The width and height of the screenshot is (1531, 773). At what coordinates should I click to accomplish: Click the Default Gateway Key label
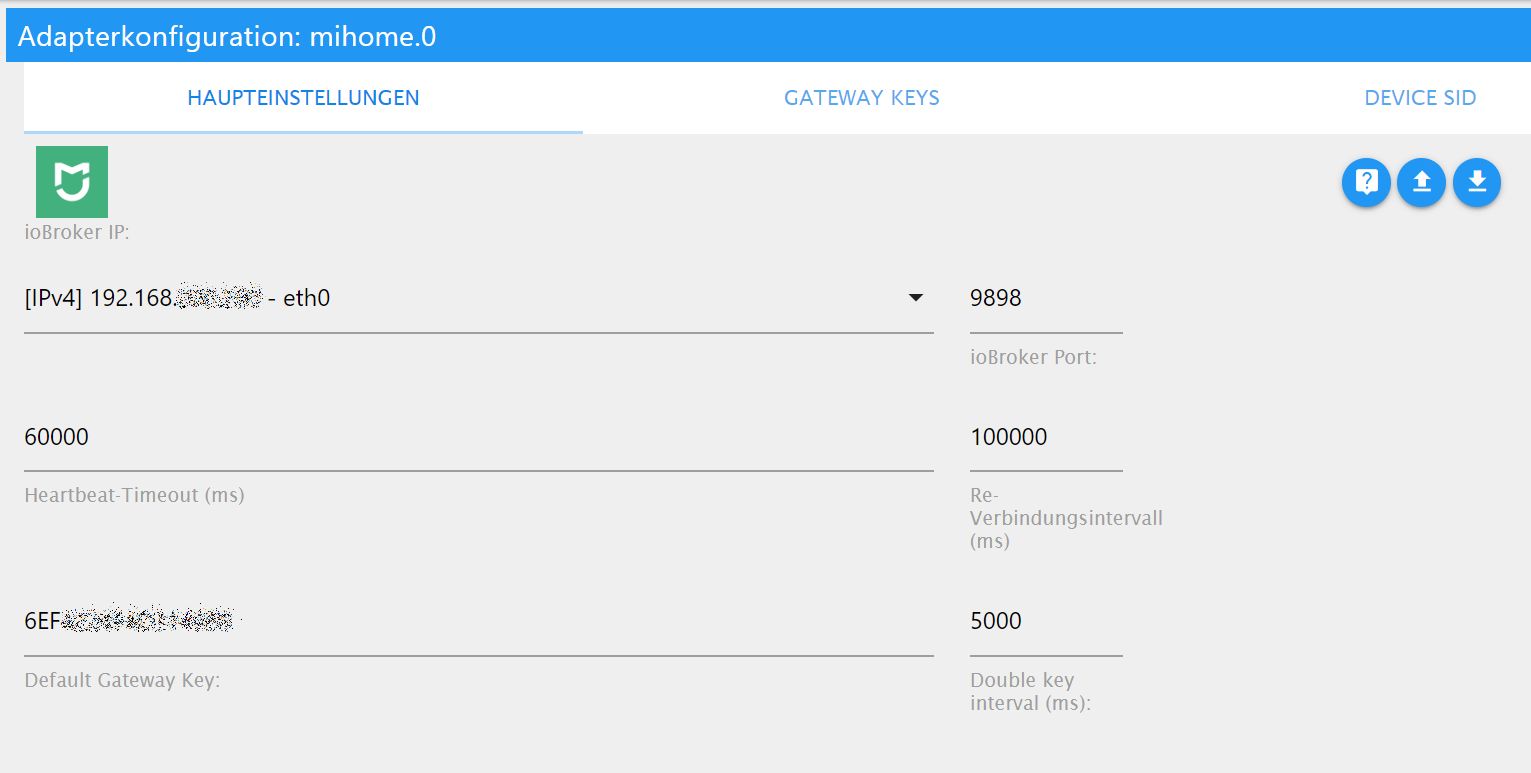coord(122,681)
